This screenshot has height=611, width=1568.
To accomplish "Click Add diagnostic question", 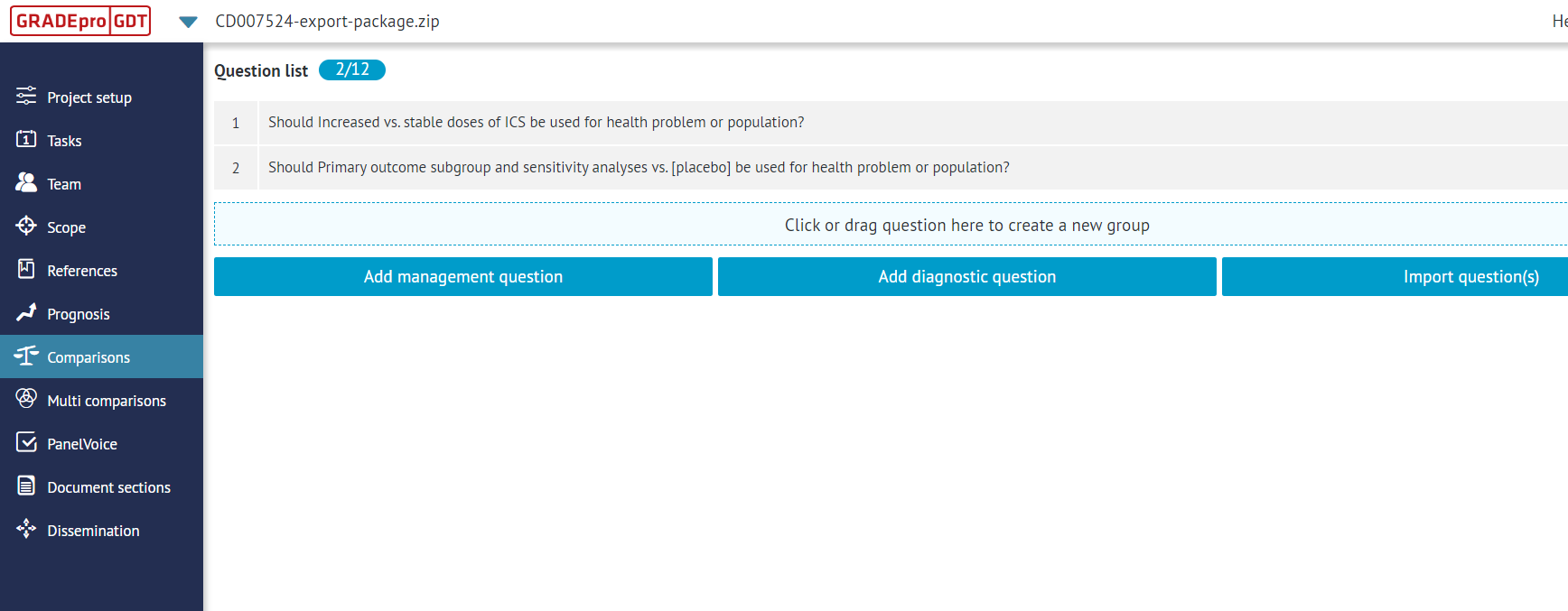I will 966,276.
